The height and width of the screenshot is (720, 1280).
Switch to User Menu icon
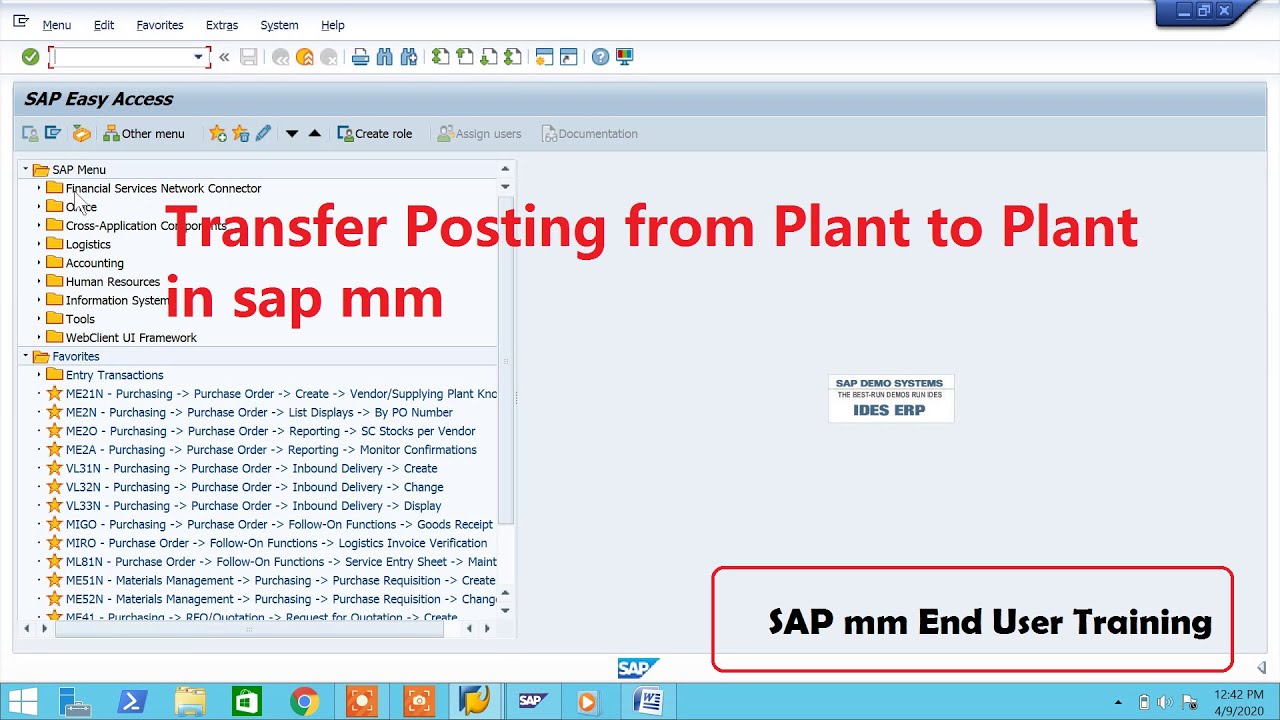click(x=30, y=133)
